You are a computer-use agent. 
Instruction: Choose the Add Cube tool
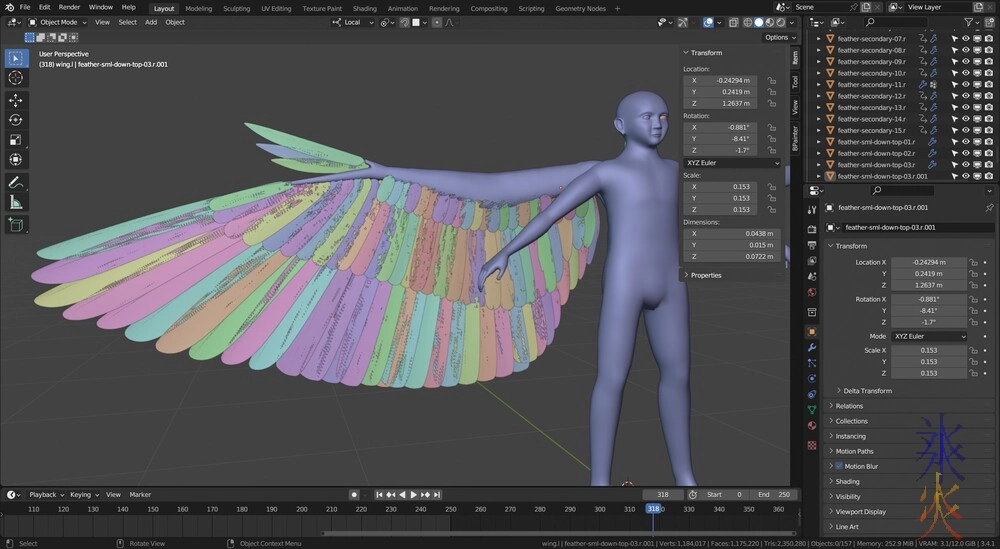tap(16, 225)
